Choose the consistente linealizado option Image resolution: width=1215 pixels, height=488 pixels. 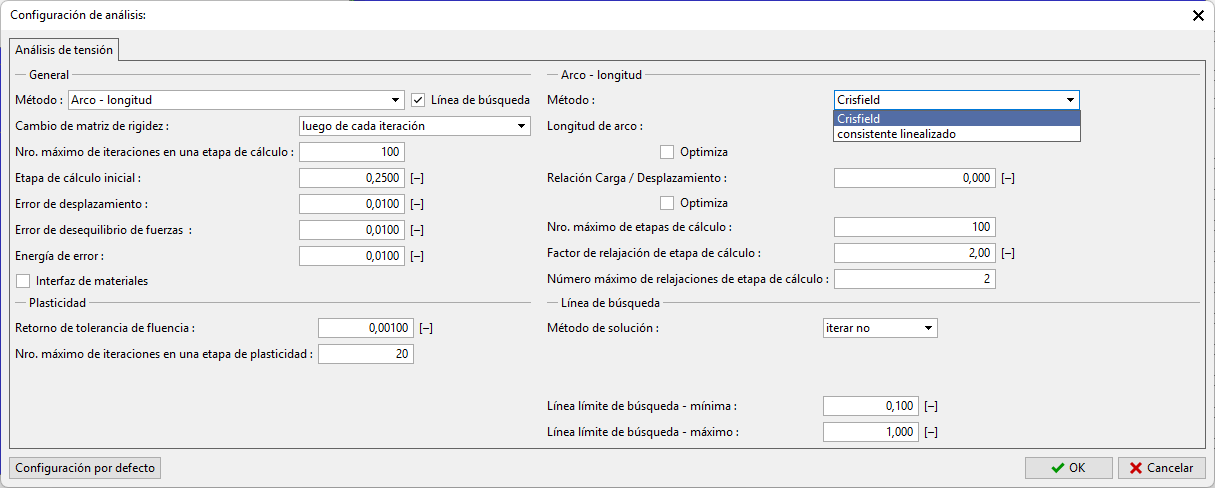pyautogui.click(x=956, y=133)
